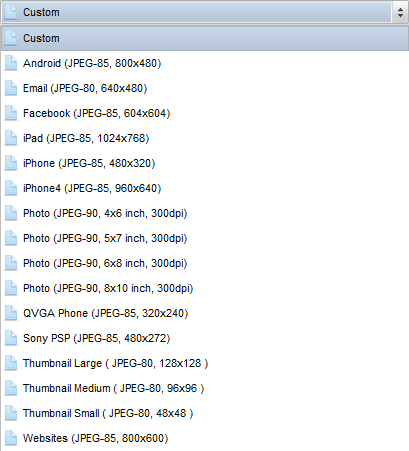Choose QVGA Phone (JPEG-85, 320x240) preset

pyautogui.click(x=205, y=313)
